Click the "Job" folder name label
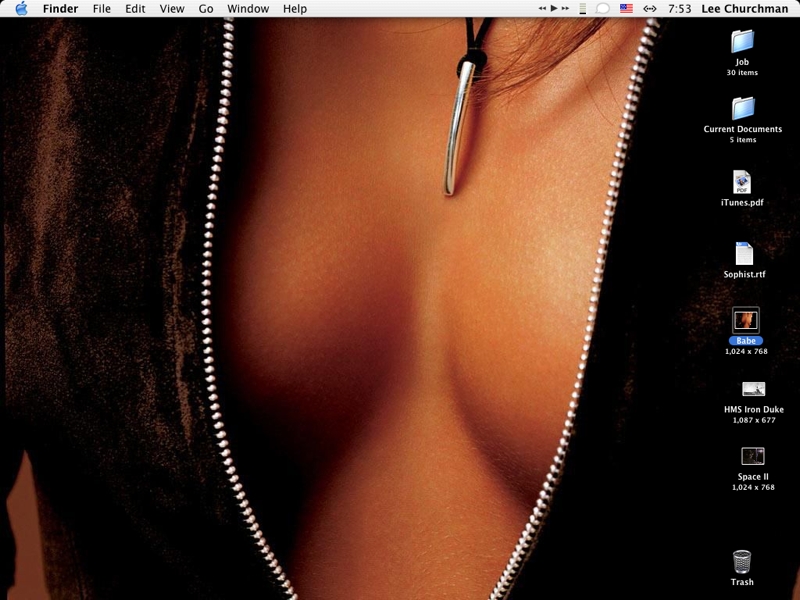 (x=742, y=62)
